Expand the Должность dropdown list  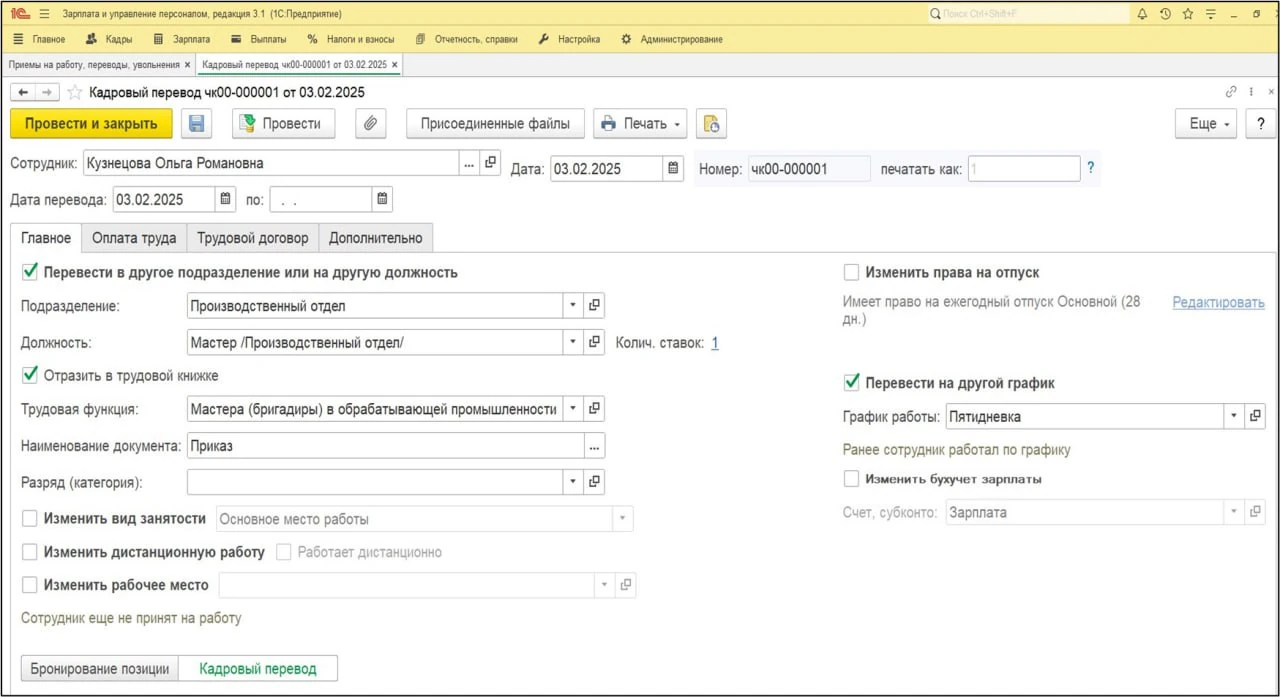click(574, 342)
